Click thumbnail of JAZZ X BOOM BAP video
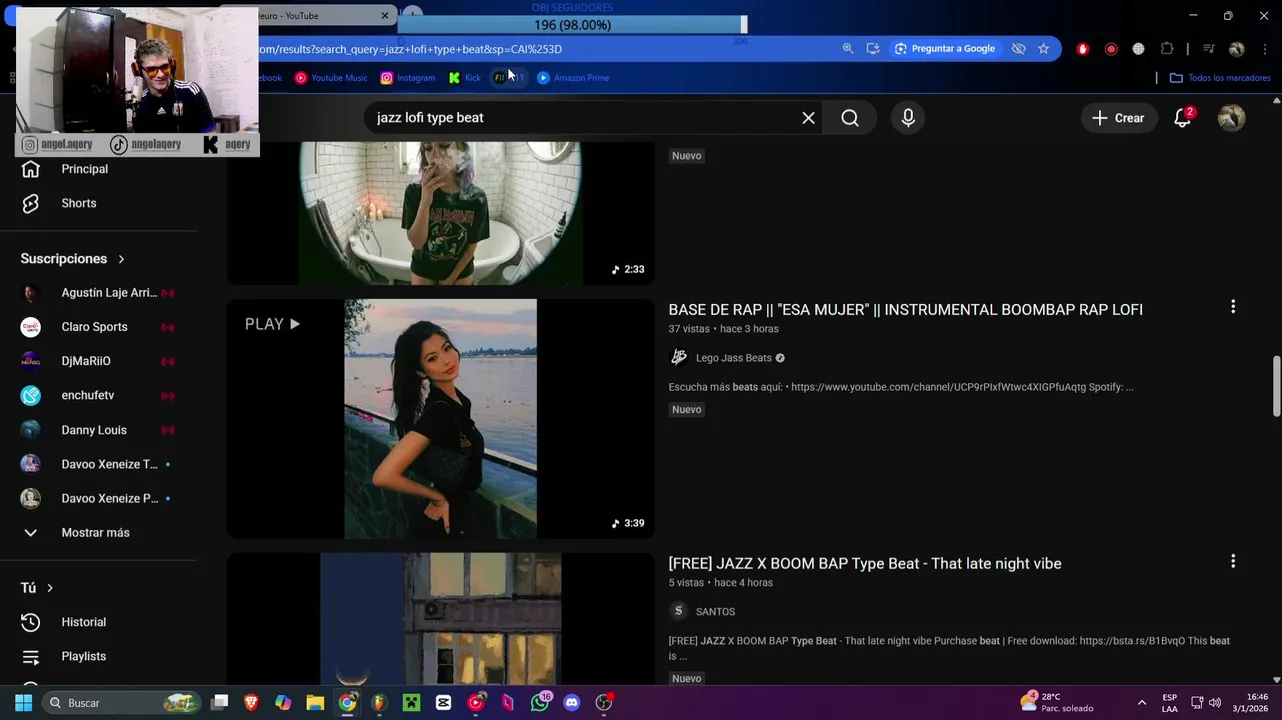 tap(440, 619)
